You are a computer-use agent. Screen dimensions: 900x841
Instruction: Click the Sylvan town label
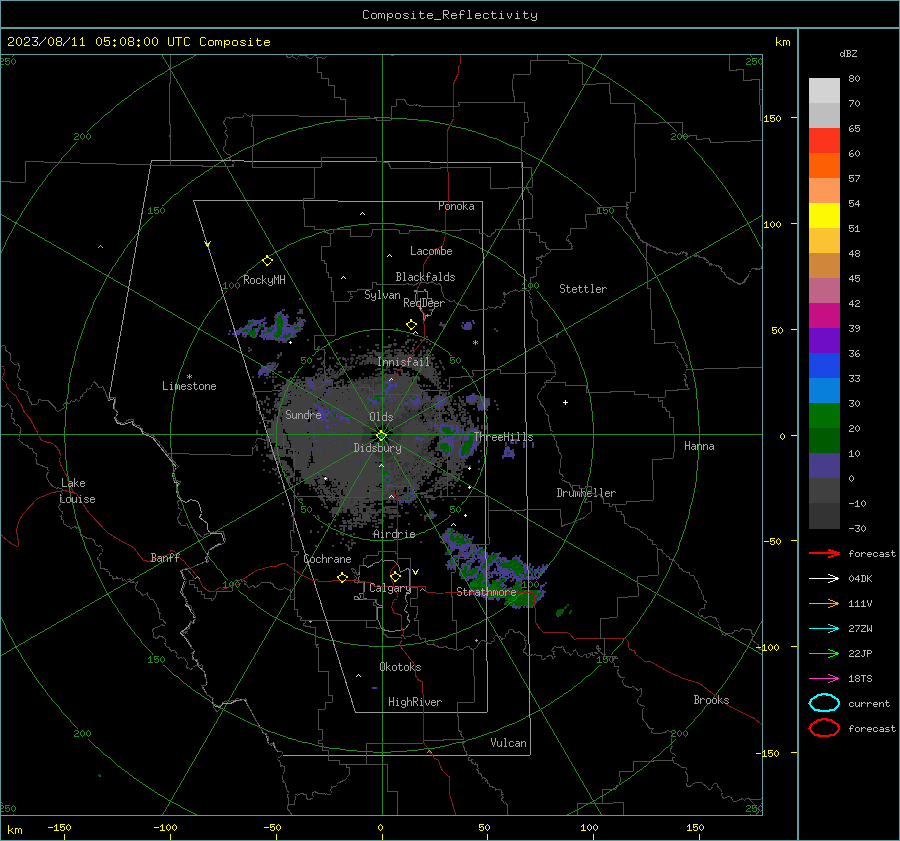382,295
